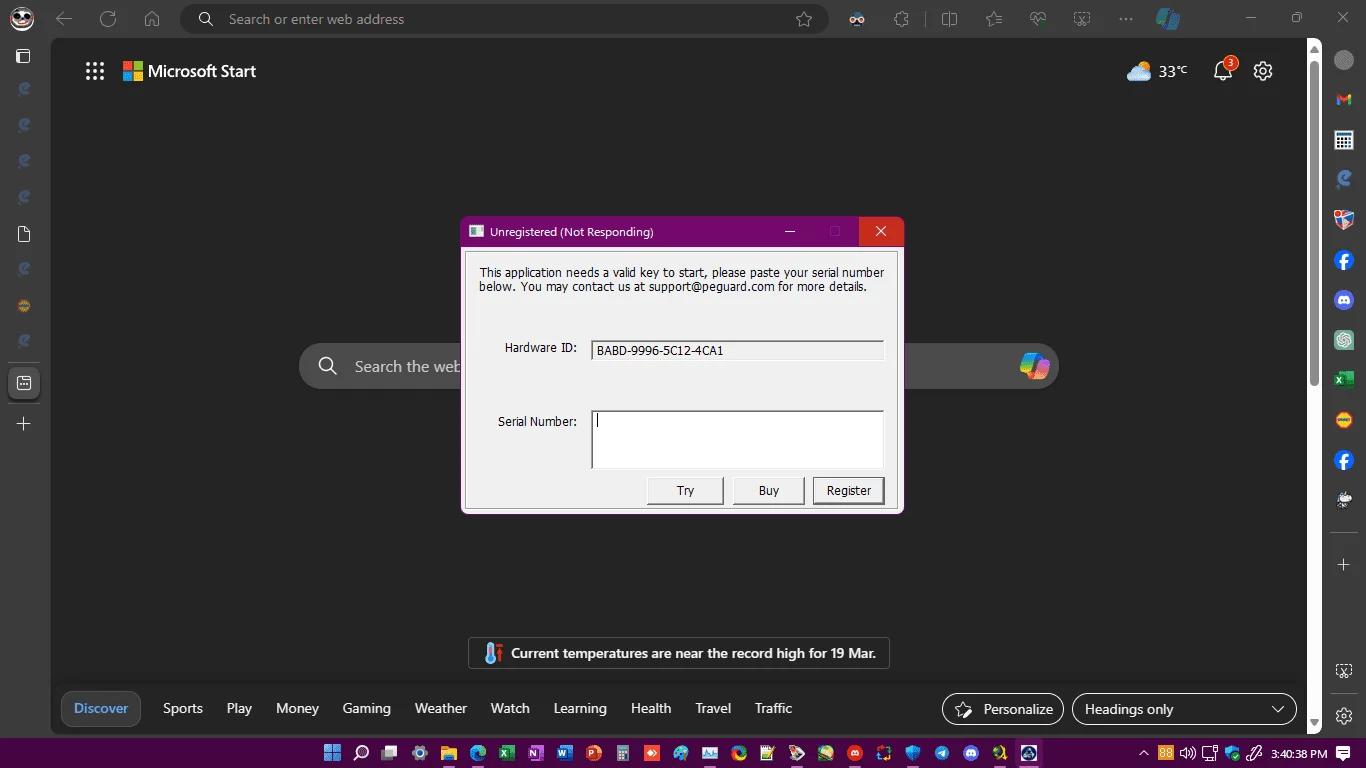
Task: Open the tab actions menu
Action: coord(23,56)
